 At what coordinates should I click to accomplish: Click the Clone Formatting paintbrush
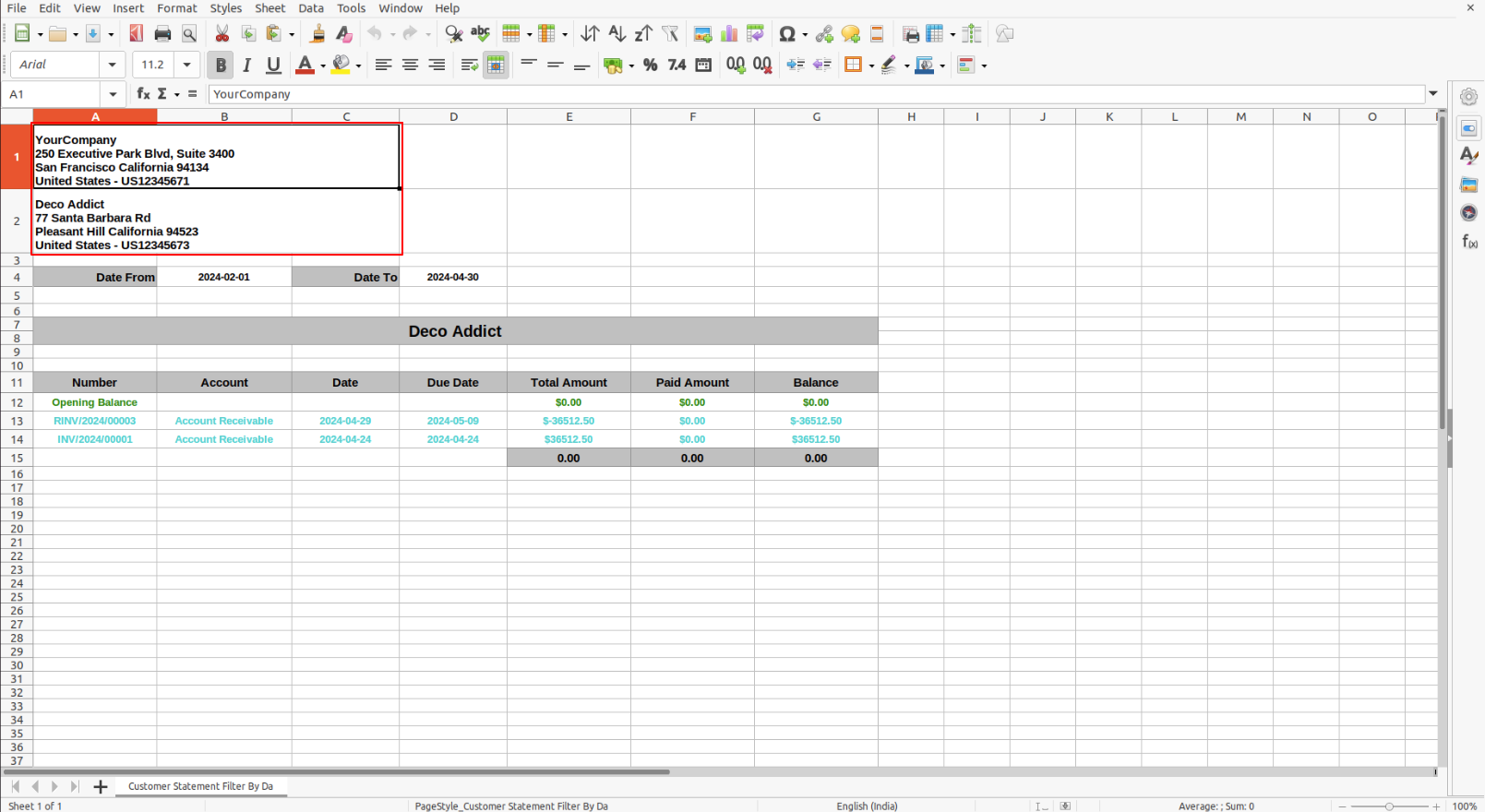tap(317, 34)
